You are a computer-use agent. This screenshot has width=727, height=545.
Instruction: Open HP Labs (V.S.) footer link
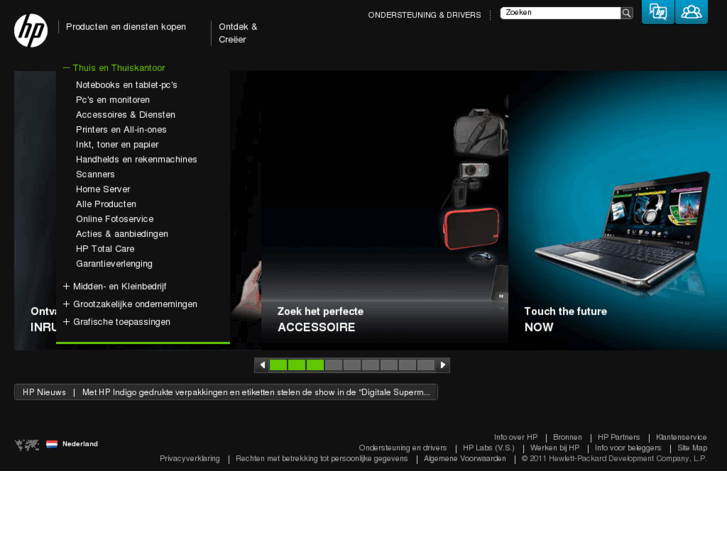[x=489, y=448]
